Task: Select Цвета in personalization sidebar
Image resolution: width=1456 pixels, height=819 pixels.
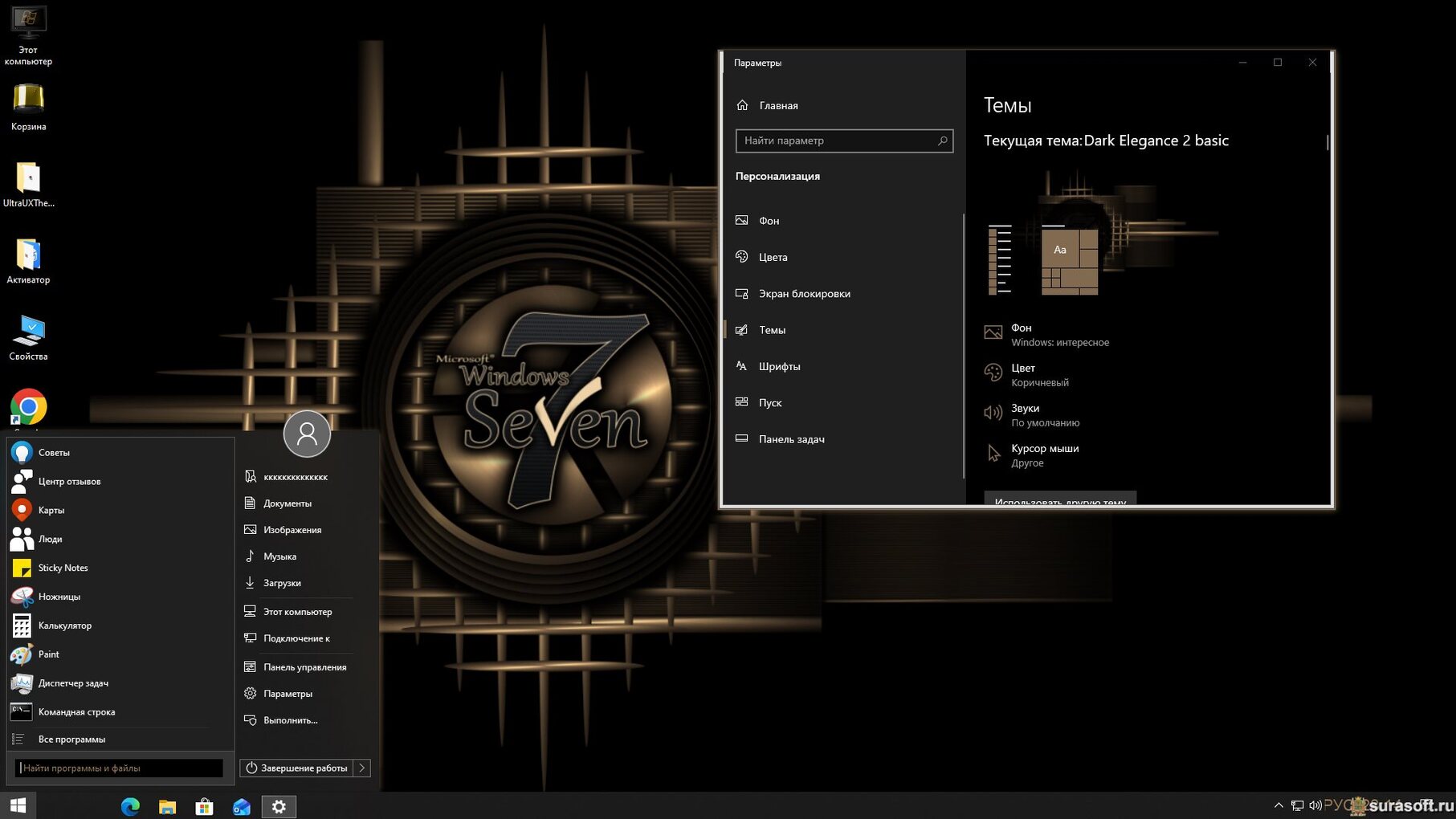Action: coord(773,257)
